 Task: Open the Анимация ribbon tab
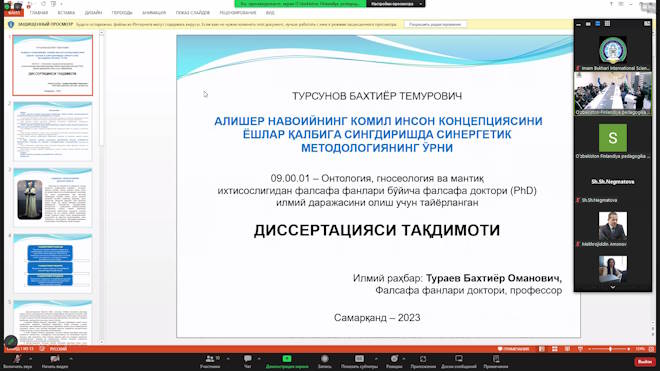[154, 13]
